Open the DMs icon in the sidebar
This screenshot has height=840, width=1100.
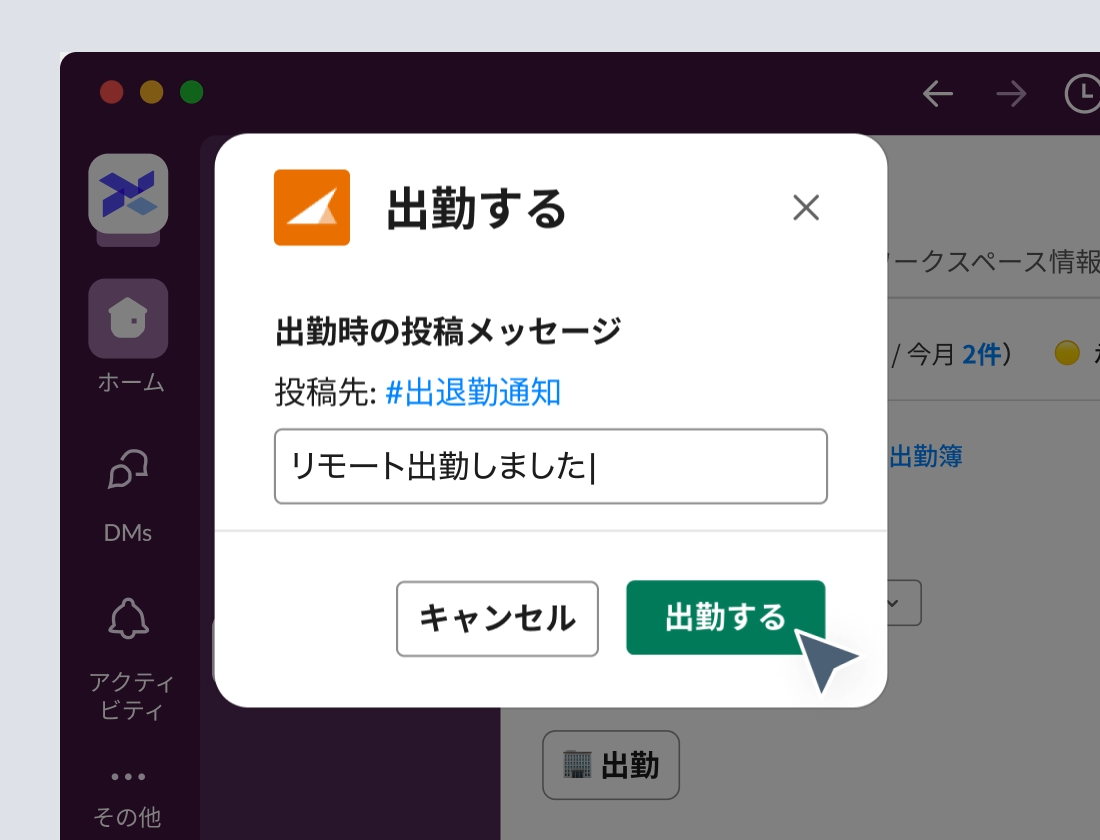pyautogui.click(x=128, y=468)
